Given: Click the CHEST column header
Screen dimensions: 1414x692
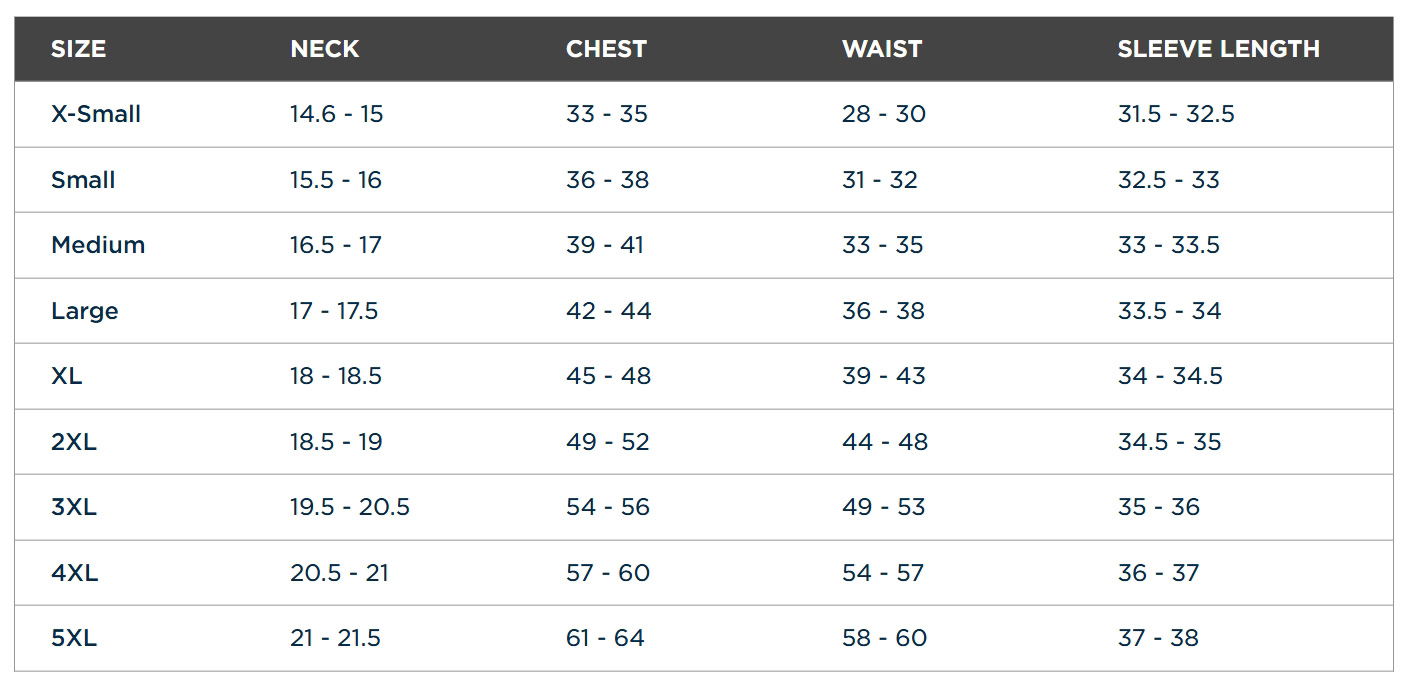Looking at the screenshot, I should coord(606,49).
